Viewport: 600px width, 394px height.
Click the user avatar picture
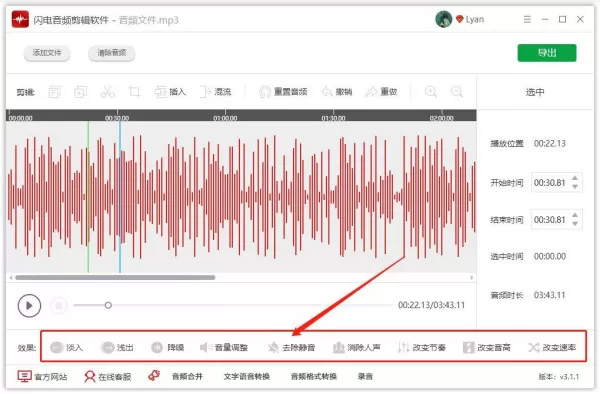(x=444, y=19)
